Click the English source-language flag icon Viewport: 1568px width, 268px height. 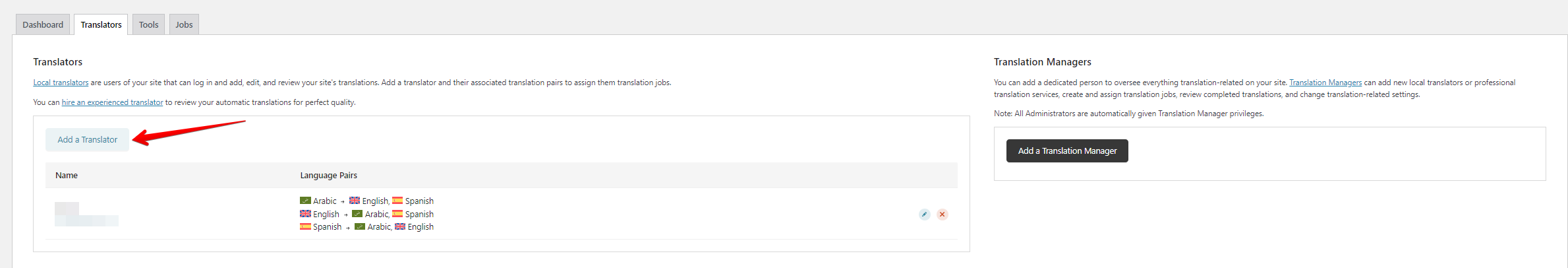click(305, 214)
